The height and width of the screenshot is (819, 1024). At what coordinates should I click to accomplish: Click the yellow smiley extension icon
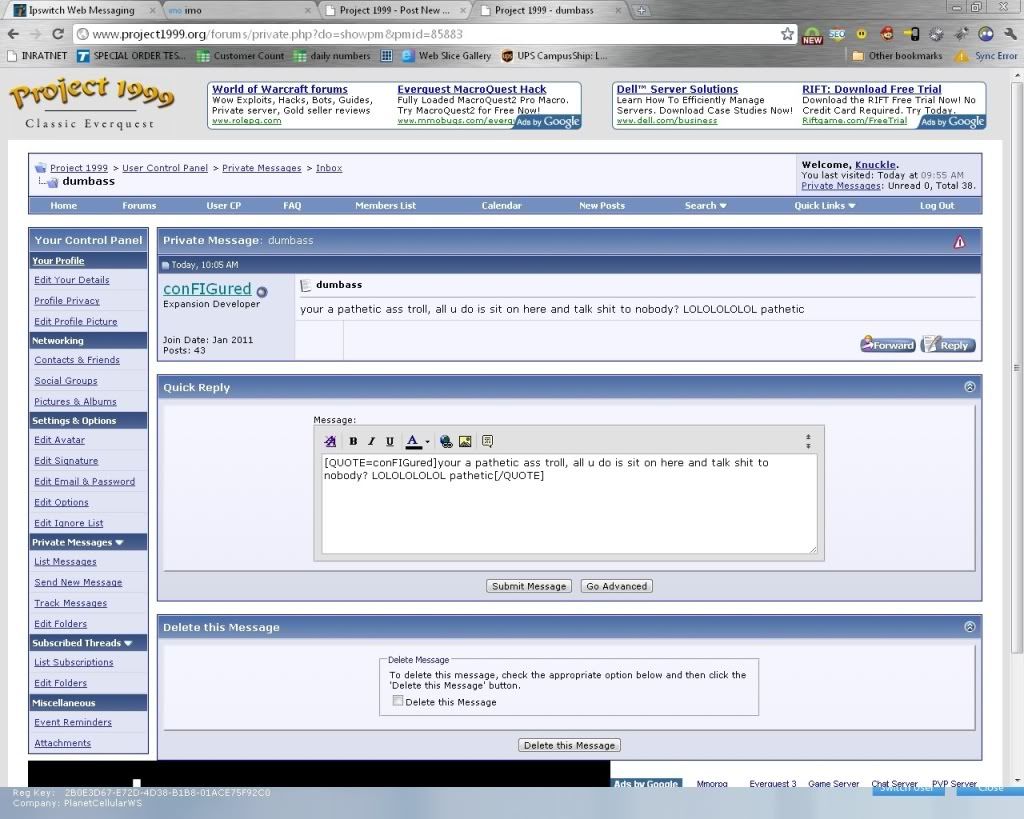(x=861, y=34)
